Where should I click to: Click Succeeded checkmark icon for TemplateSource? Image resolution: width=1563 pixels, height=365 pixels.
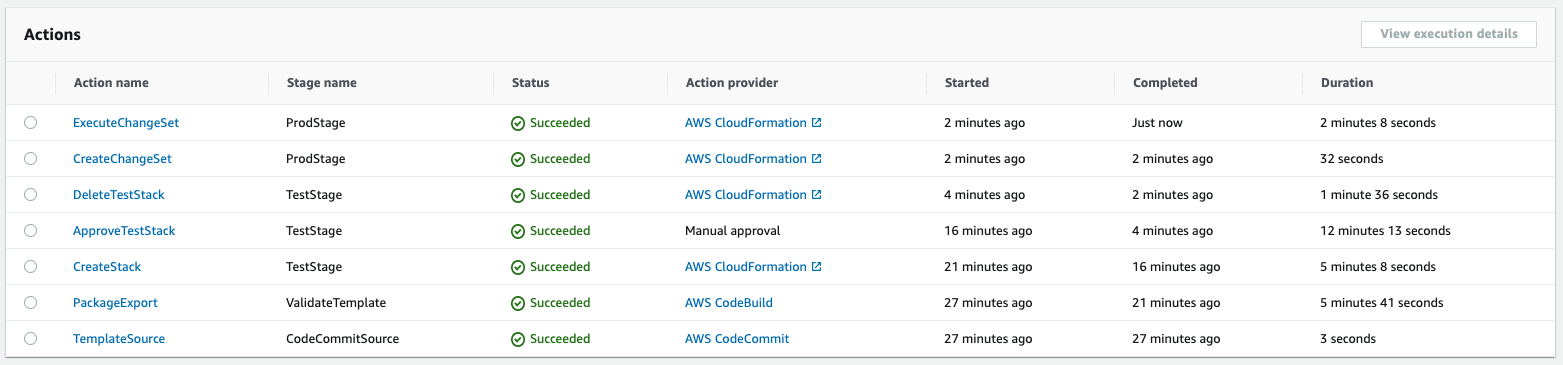[518, 339]
